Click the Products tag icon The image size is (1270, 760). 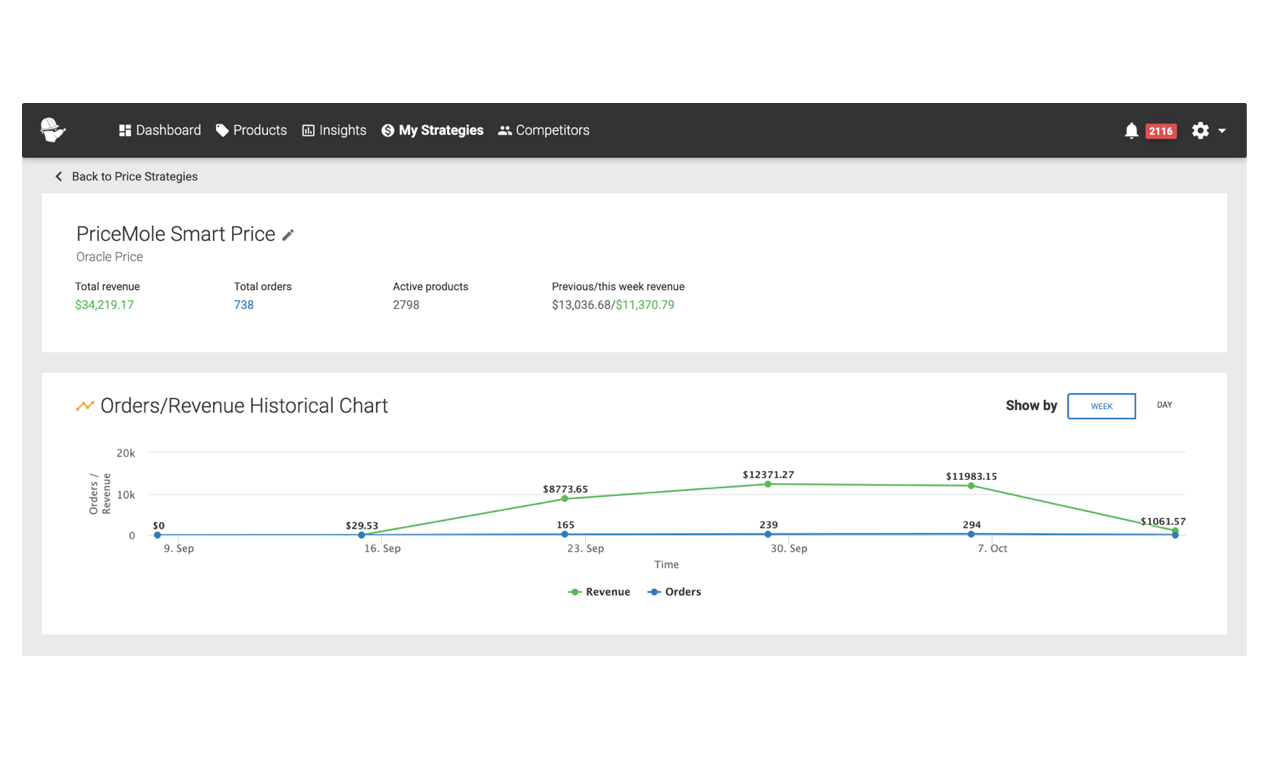[222, 131]
